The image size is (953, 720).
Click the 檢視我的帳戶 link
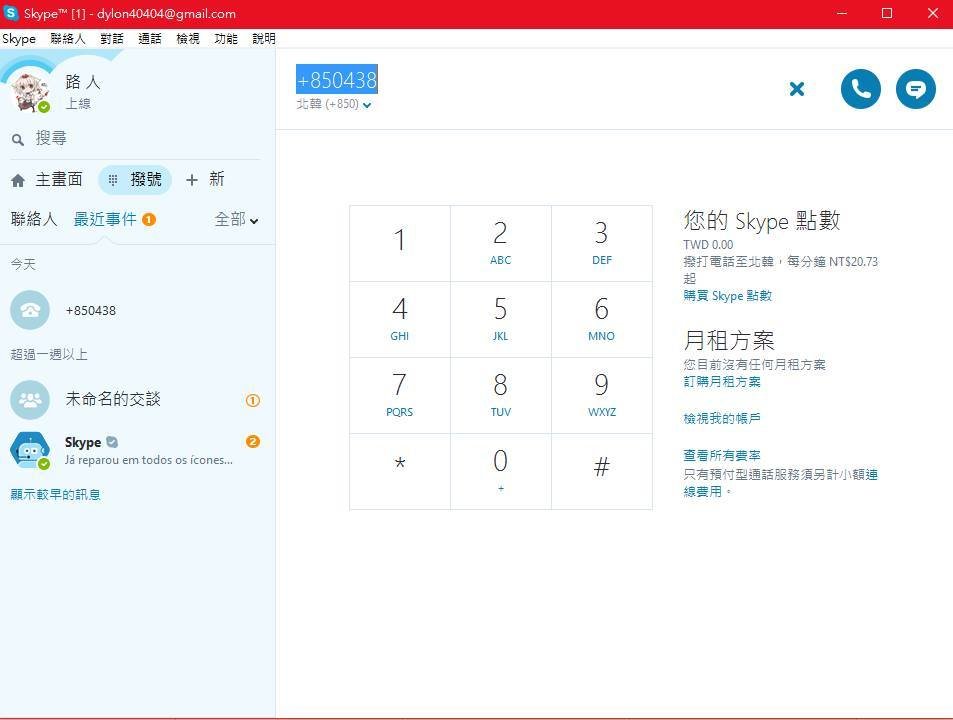722,419
